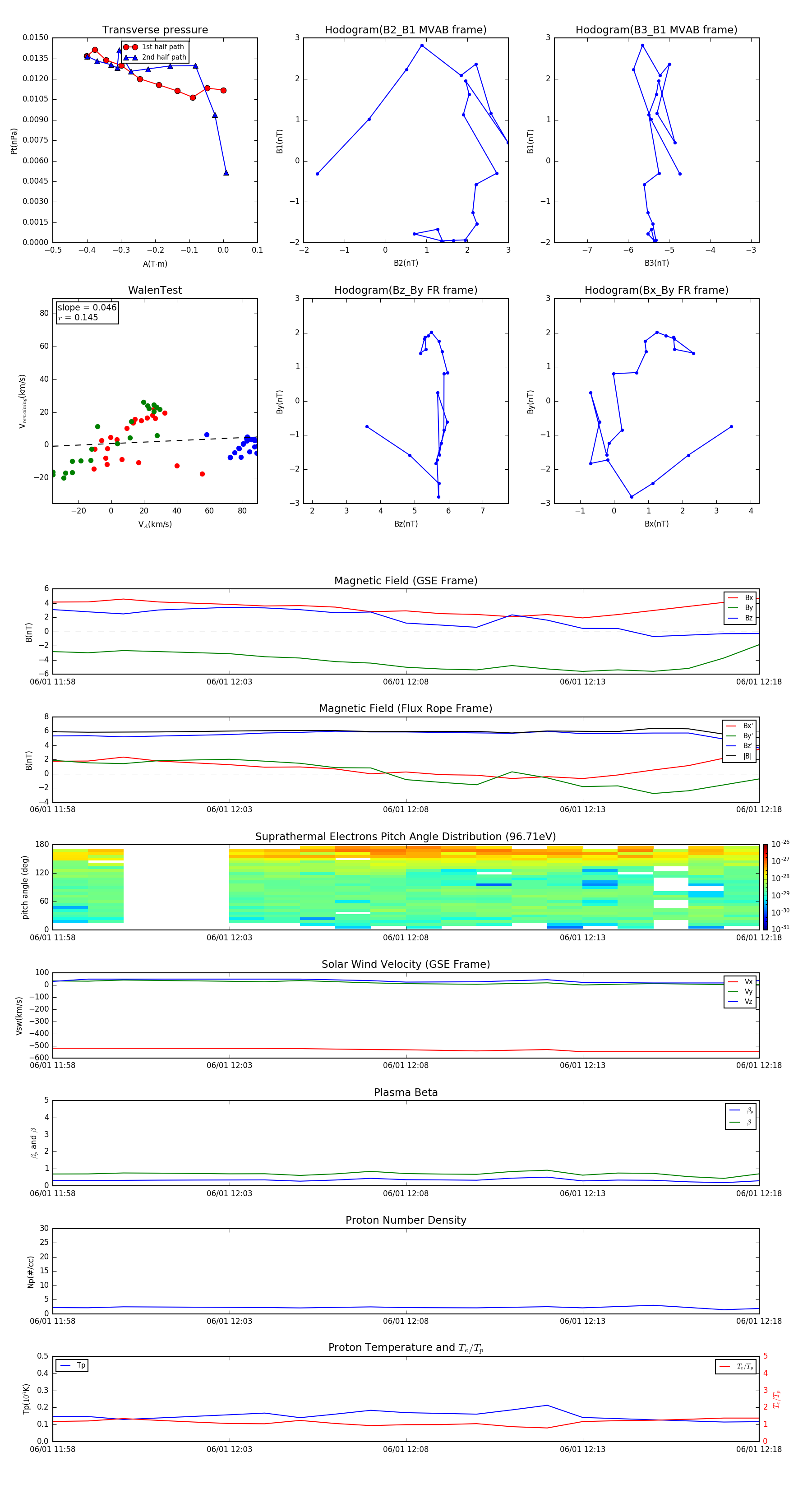
Task: Select '06/01 12:13' under Solar Wind Velocity panel
Action: (582, 1065)
